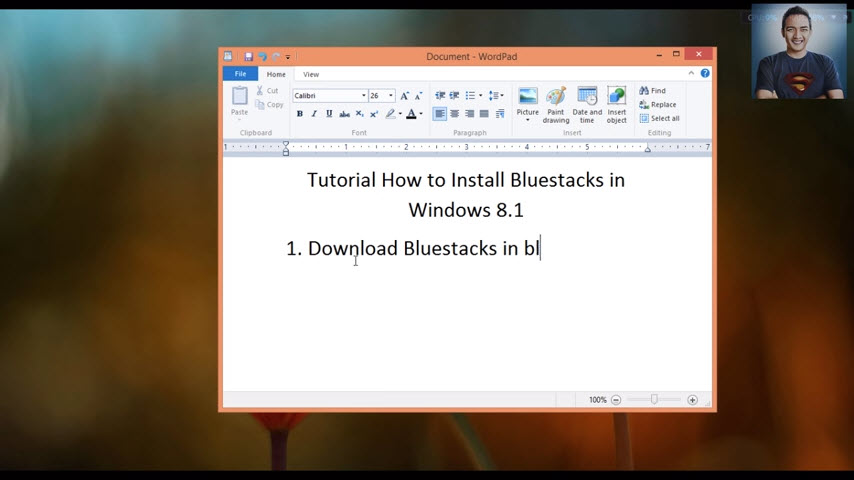The width and height of the screenshot is (854, 480).
Task: Click the zoom slider handle
Action: tap(654, 400)
